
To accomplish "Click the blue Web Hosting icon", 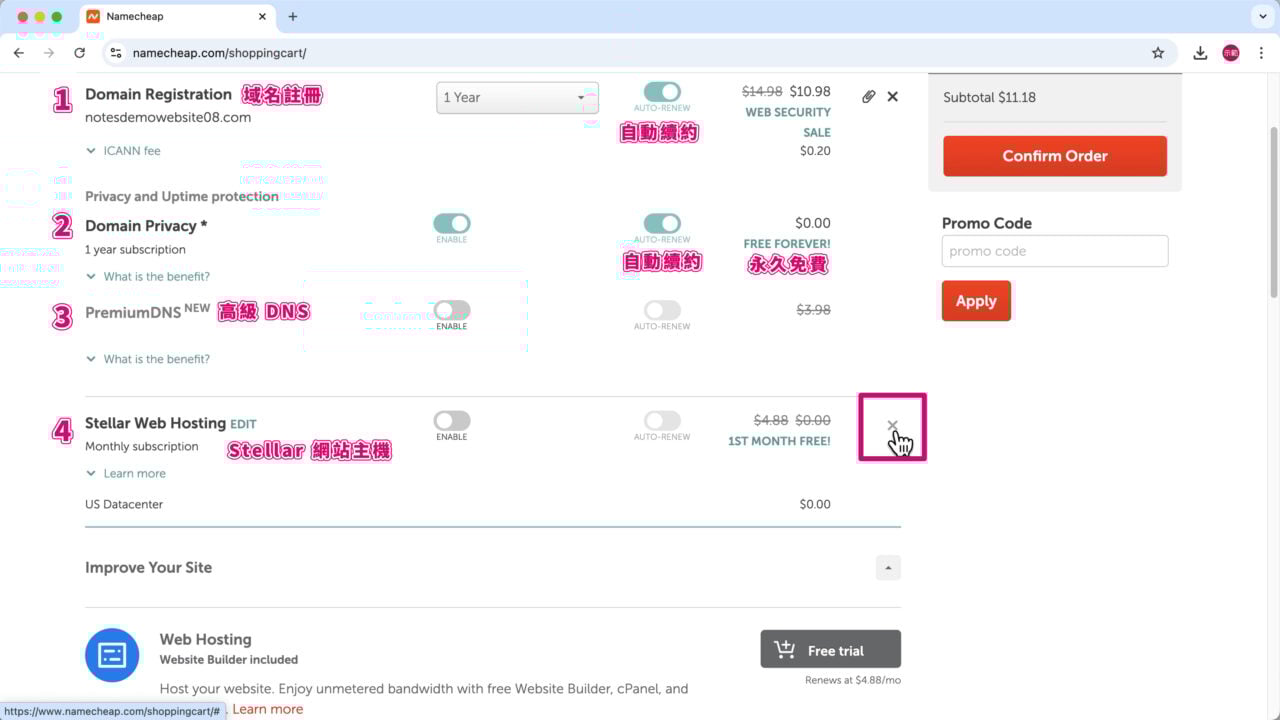I will pyautogui.click(x=112, y=655).
